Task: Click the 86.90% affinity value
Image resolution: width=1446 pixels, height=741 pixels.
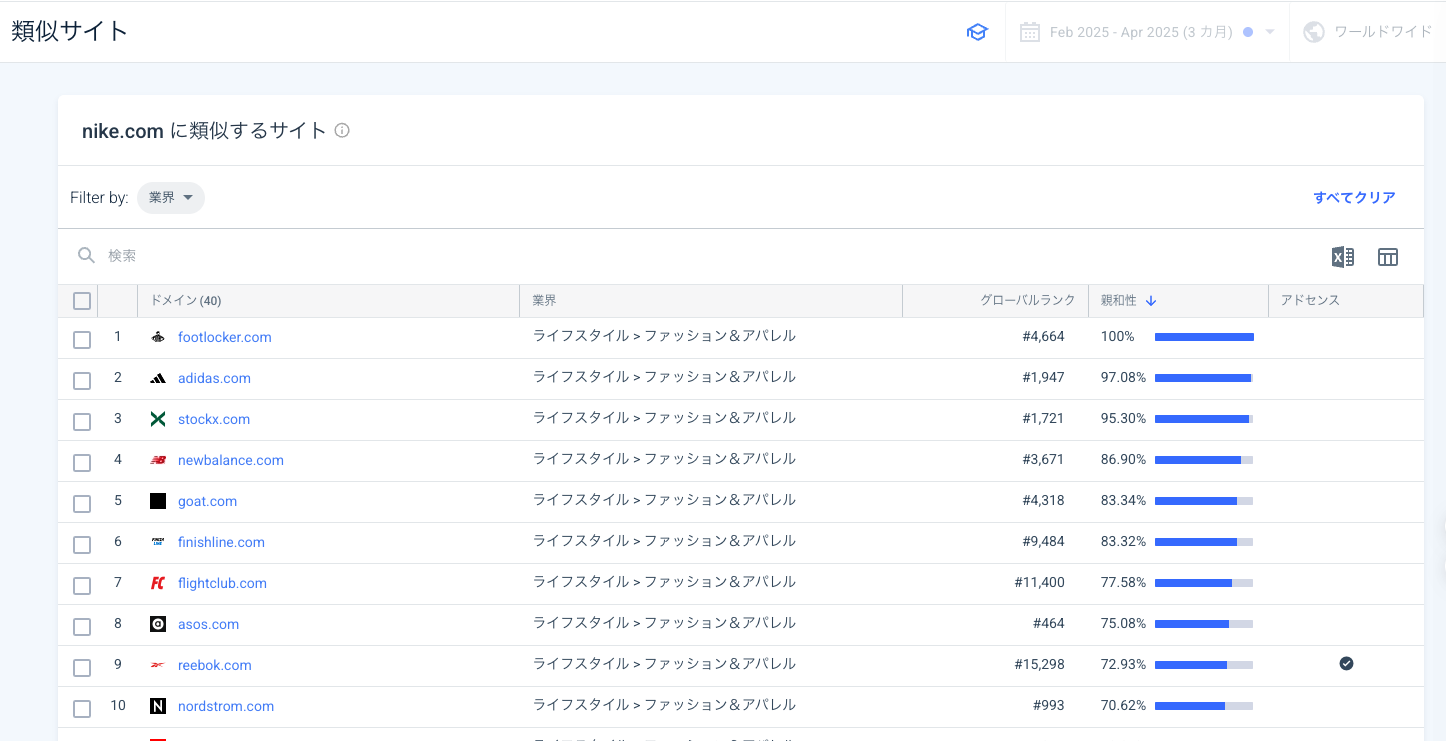Action: pyautogui.click(x=1124, y=459)
